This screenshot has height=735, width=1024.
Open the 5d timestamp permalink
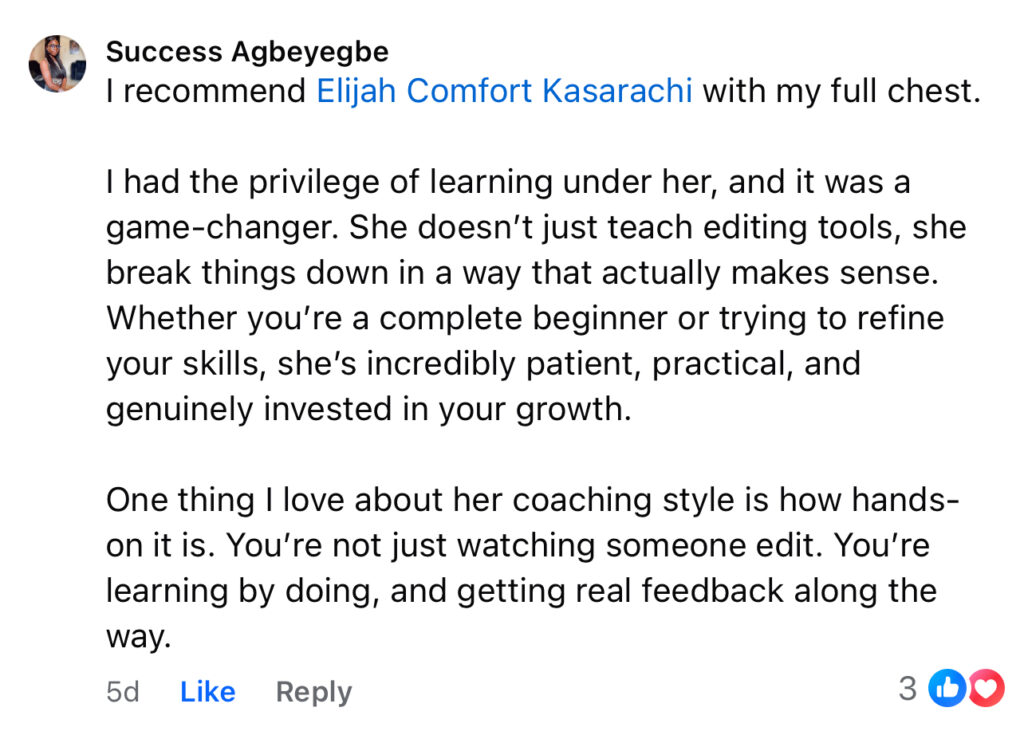coord(123,691)
